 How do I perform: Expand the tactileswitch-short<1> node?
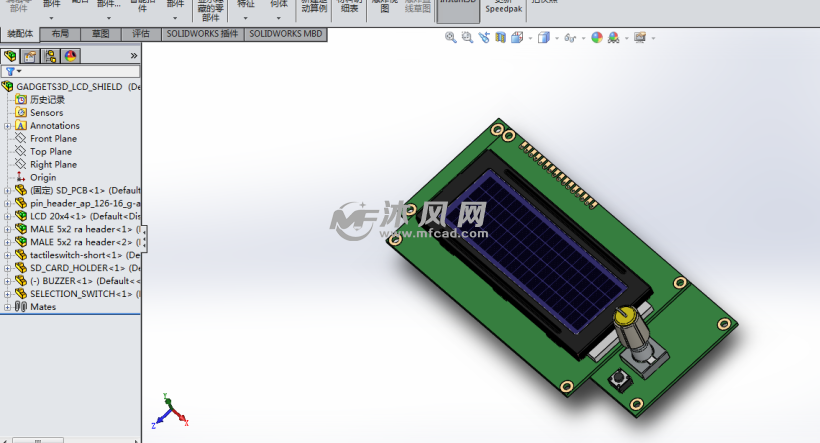coord(7,255)
